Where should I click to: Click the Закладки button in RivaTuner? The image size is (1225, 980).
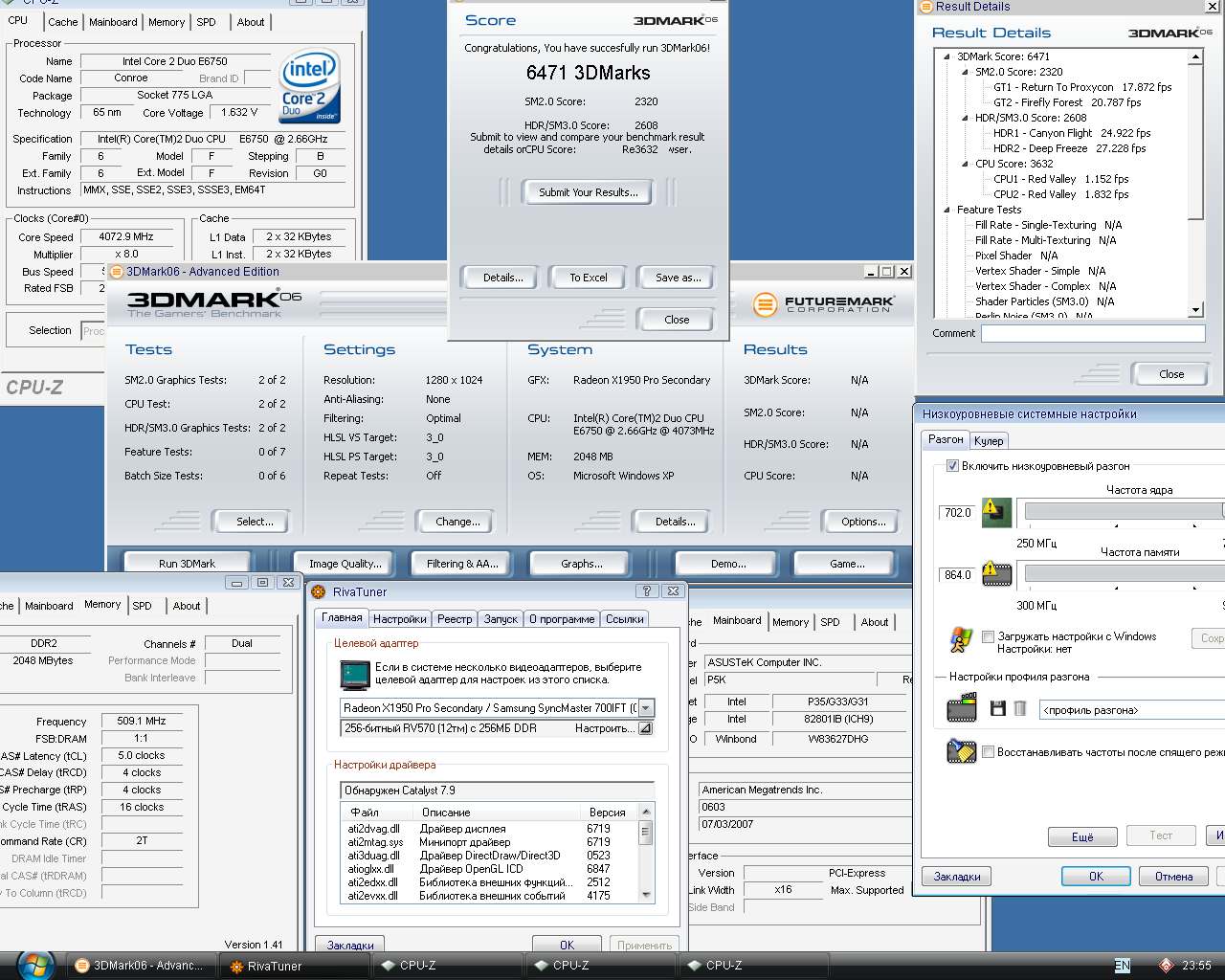pyautogui.click(x=350, y=945)
